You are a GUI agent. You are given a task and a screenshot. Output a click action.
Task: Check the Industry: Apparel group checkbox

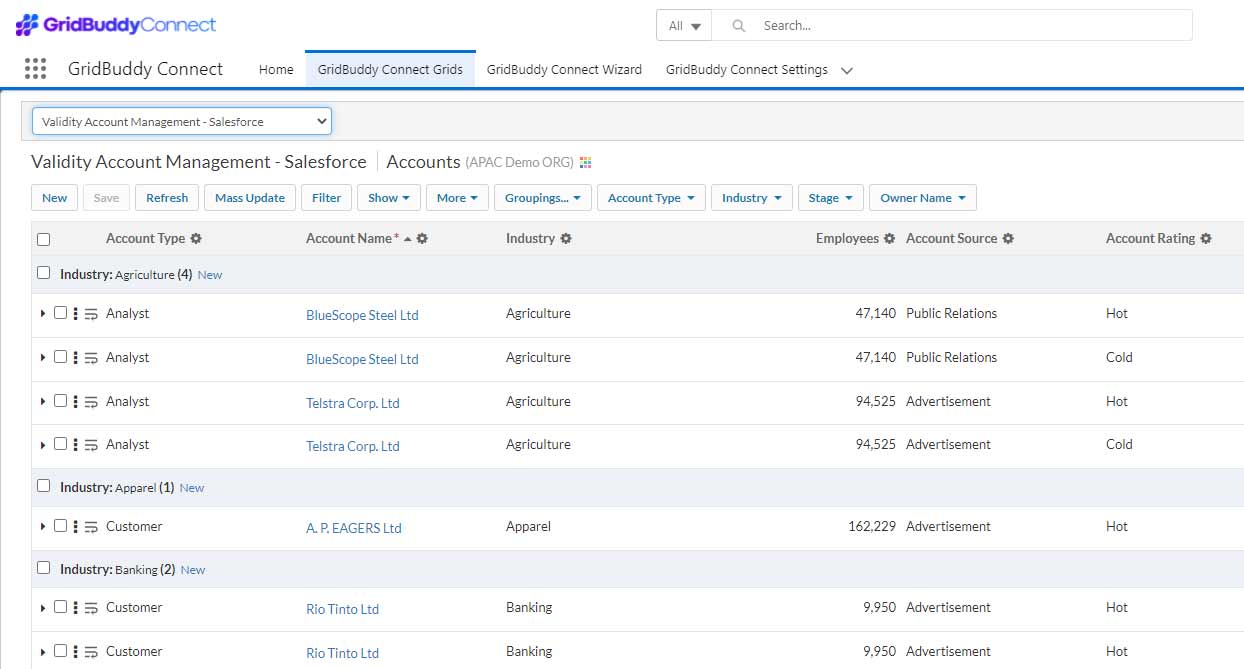coord(43,486)
